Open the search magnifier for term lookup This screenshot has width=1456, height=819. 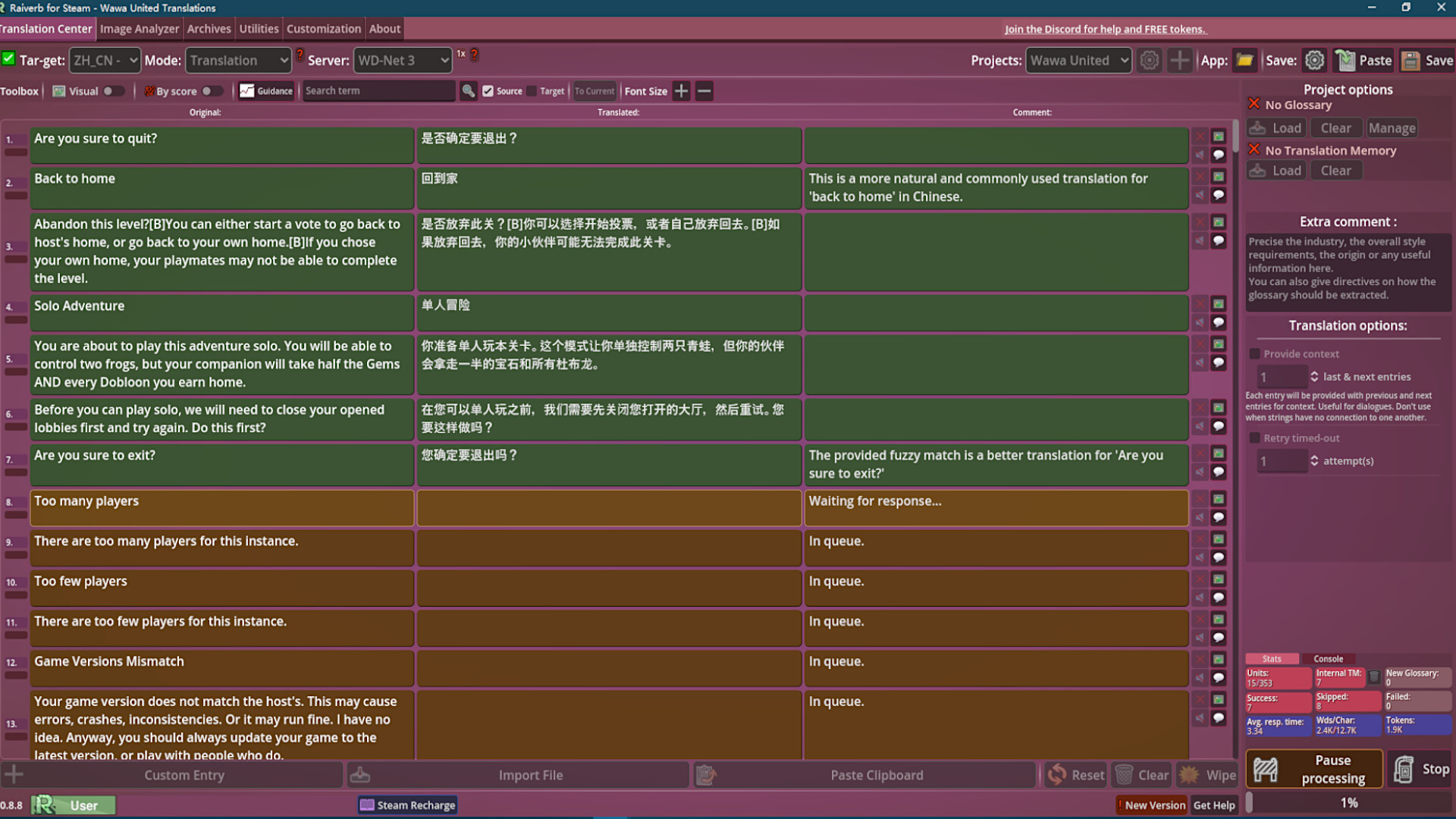point(469,91)
